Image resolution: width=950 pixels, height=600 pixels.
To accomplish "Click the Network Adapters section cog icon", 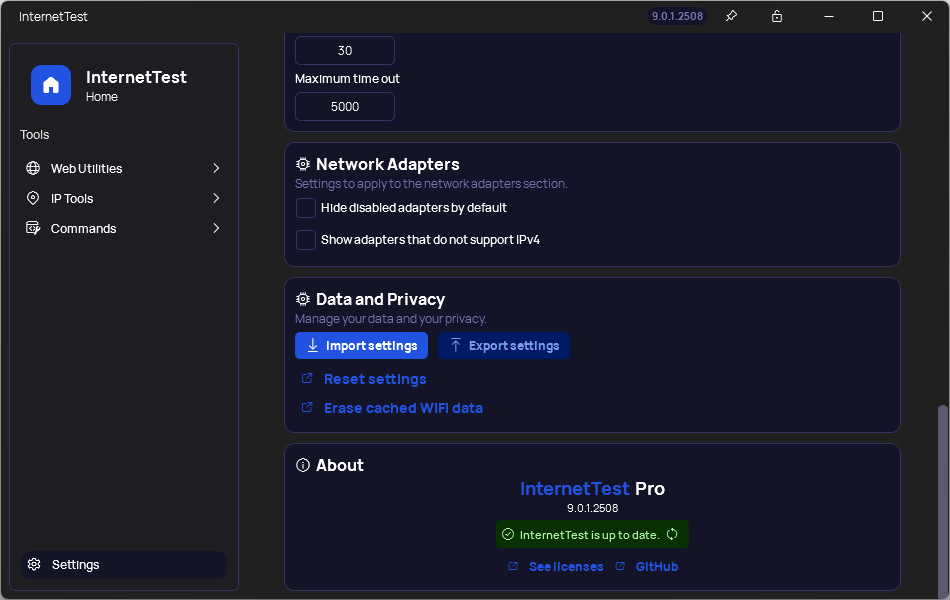I will 303,164.
